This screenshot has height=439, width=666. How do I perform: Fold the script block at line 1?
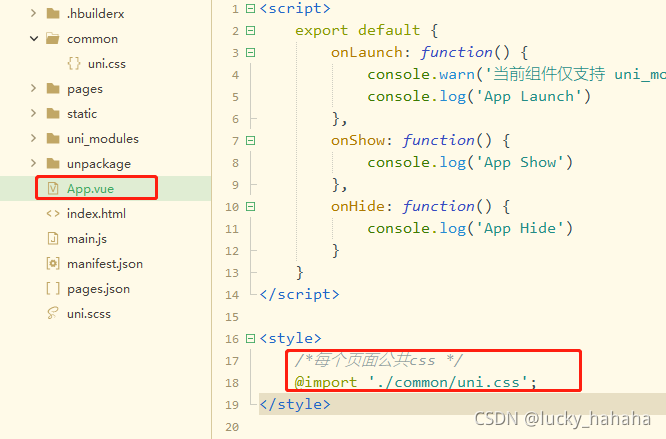click(251, 8)
